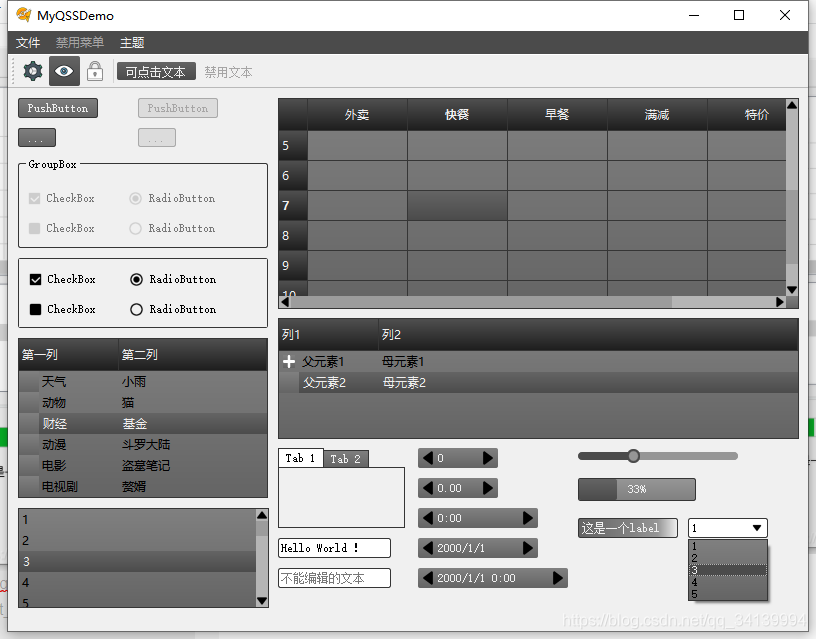
Task: Click the 不能编辑的文本 read-only field
Action: [334, 578]
